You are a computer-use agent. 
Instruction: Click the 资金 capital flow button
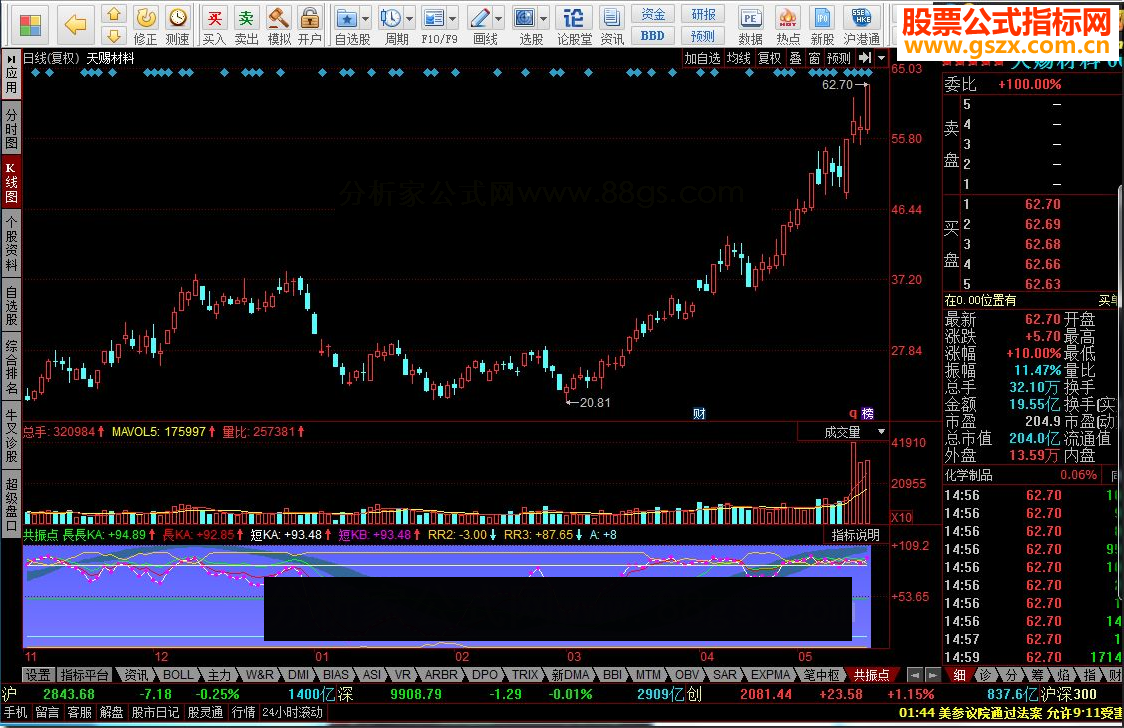click(x=653, y=14)
